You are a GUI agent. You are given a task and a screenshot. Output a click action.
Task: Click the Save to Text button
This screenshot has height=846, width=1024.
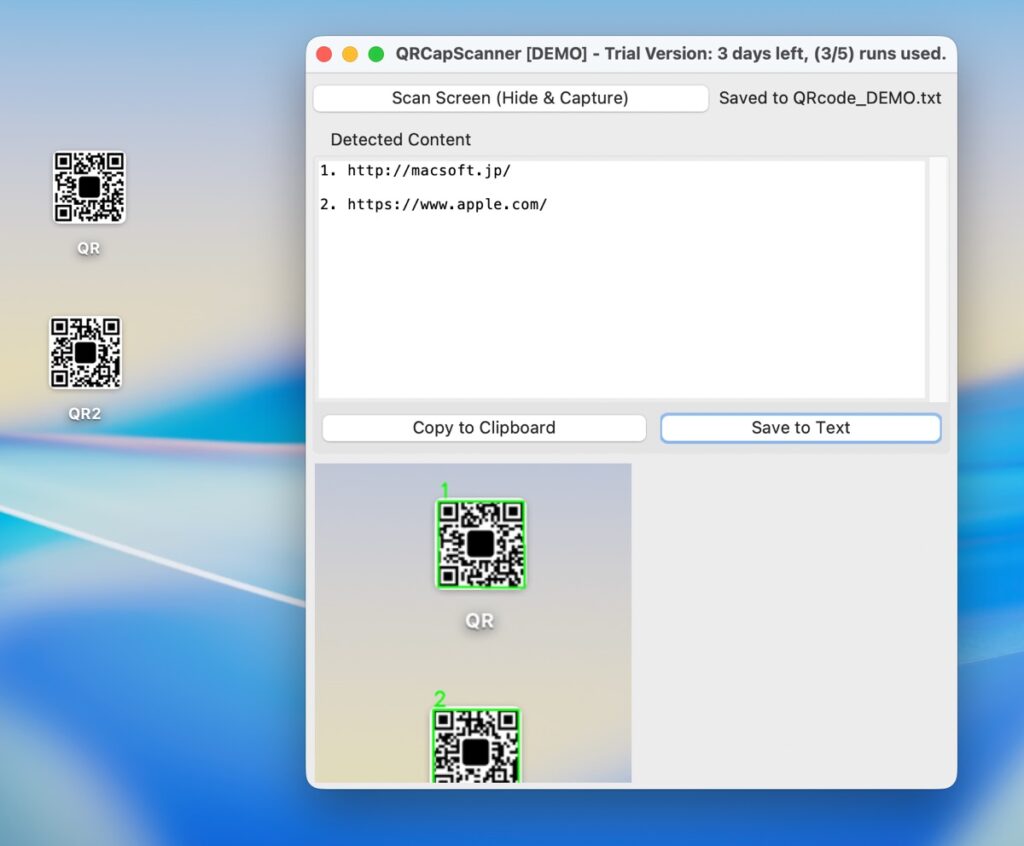coord(800,428)
